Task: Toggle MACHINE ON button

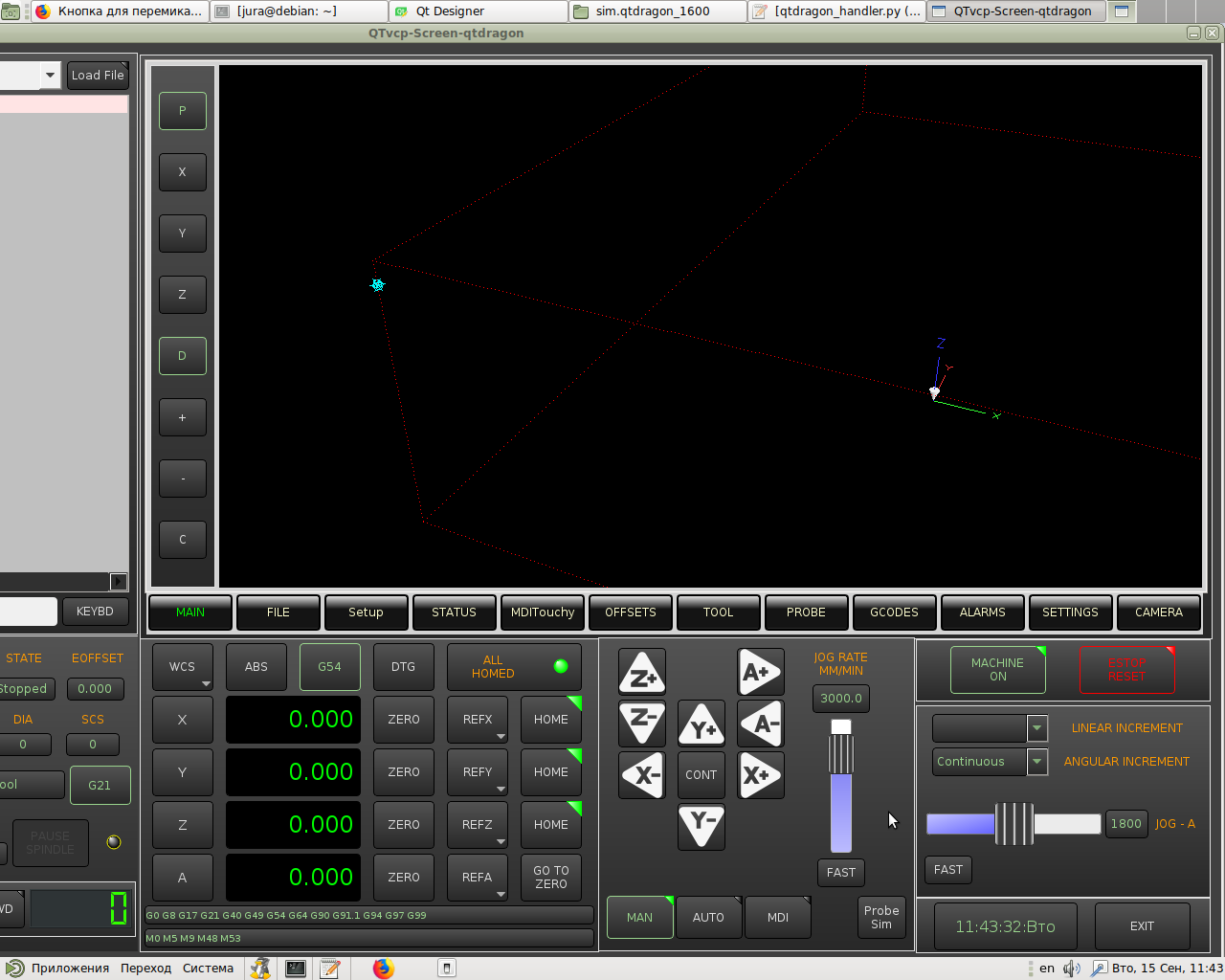Action: (x=998, y=670)
